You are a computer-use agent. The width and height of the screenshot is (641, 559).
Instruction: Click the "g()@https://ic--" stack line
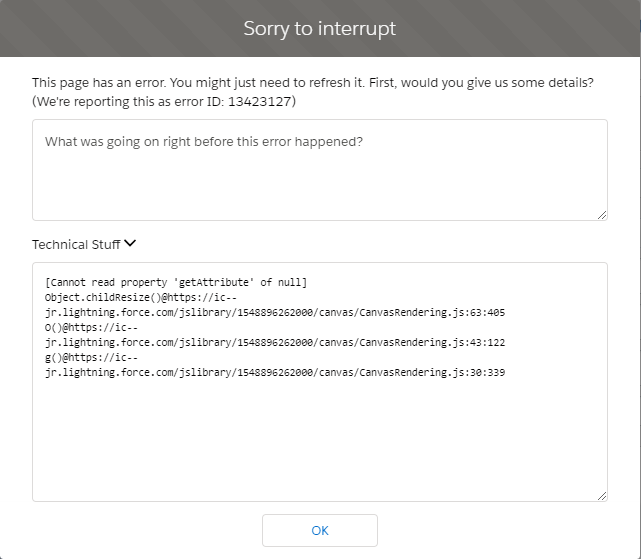91,357
